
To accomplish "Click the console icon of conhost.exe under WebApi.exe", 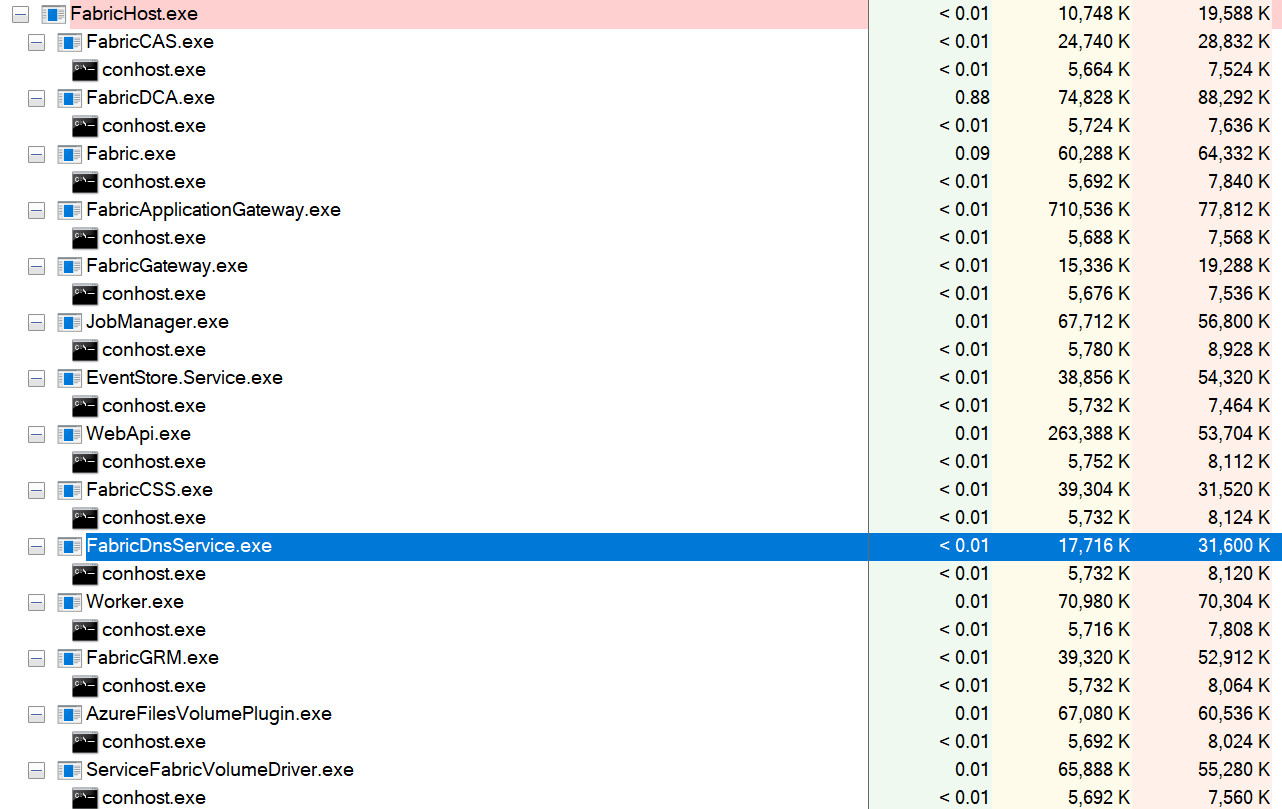I will [85, 462].
